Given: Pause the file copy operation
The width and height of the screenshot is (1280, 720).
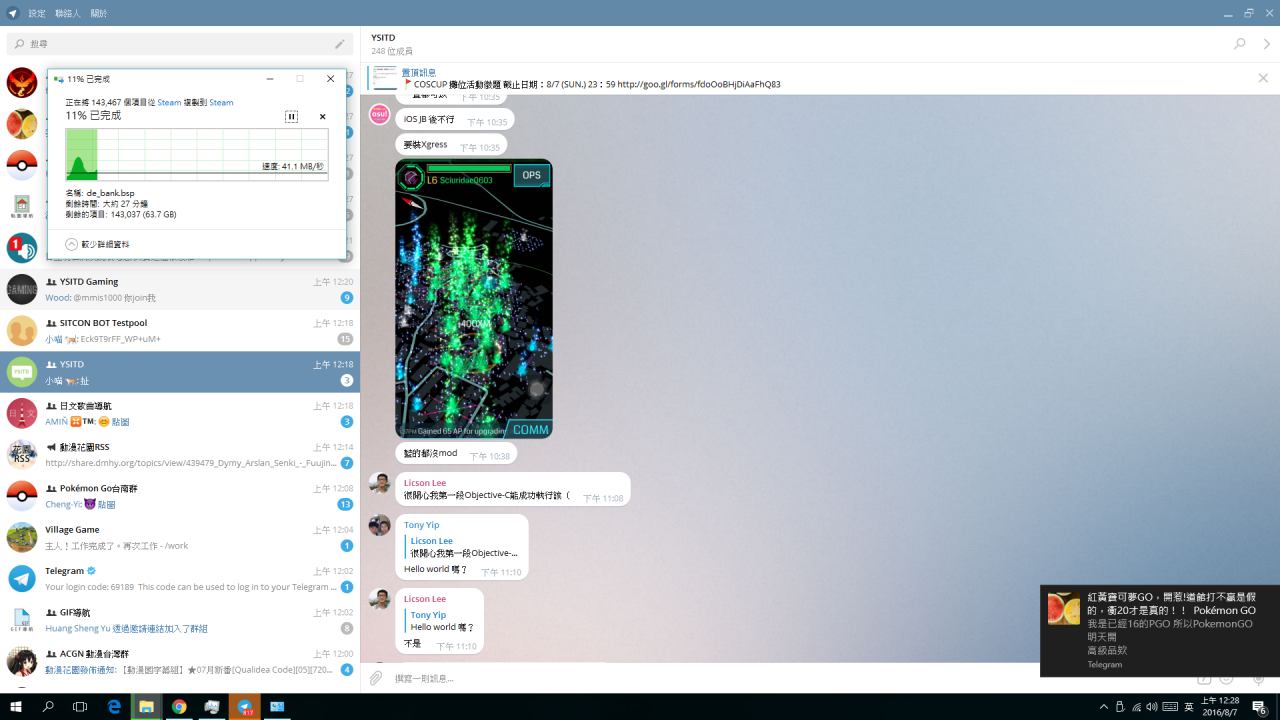Looking at the screenshot, I should point(291,116).
